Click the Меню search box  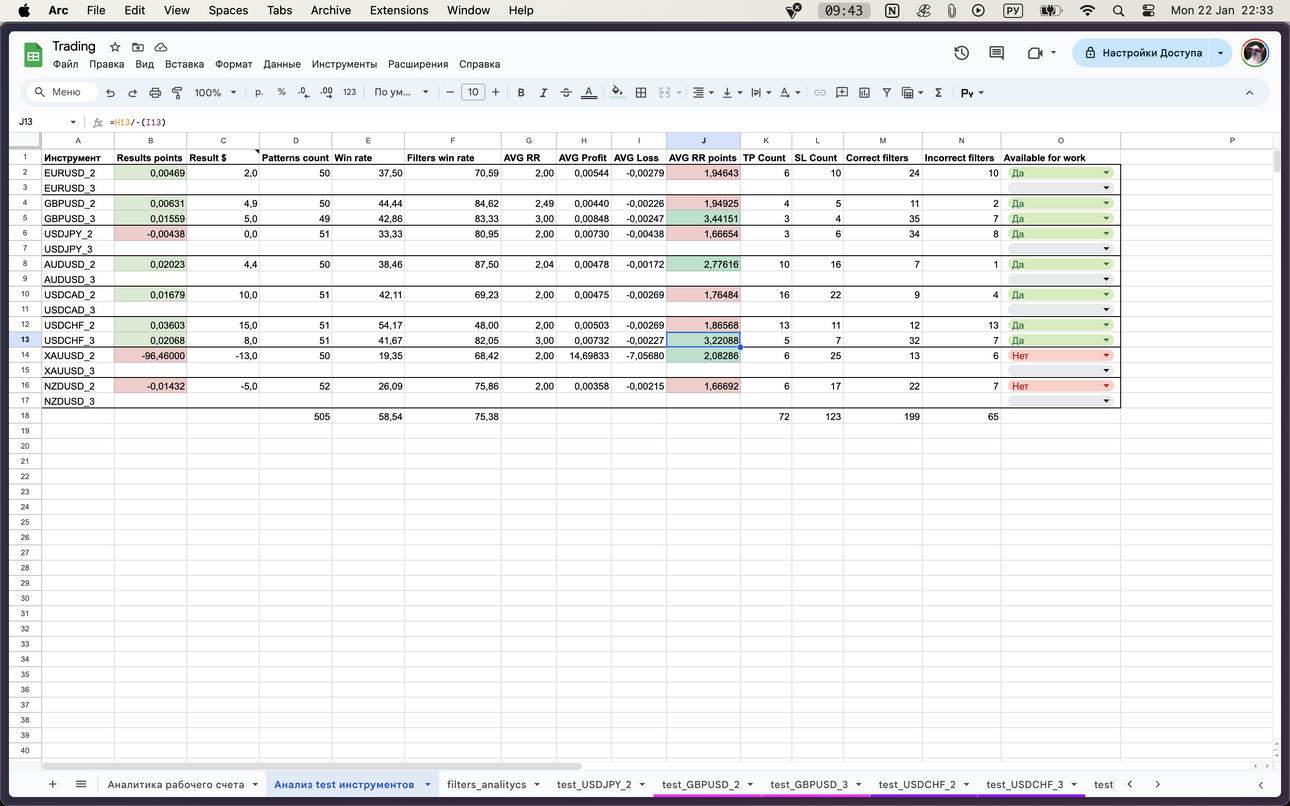pyautogui.click(x=61, y=92)
